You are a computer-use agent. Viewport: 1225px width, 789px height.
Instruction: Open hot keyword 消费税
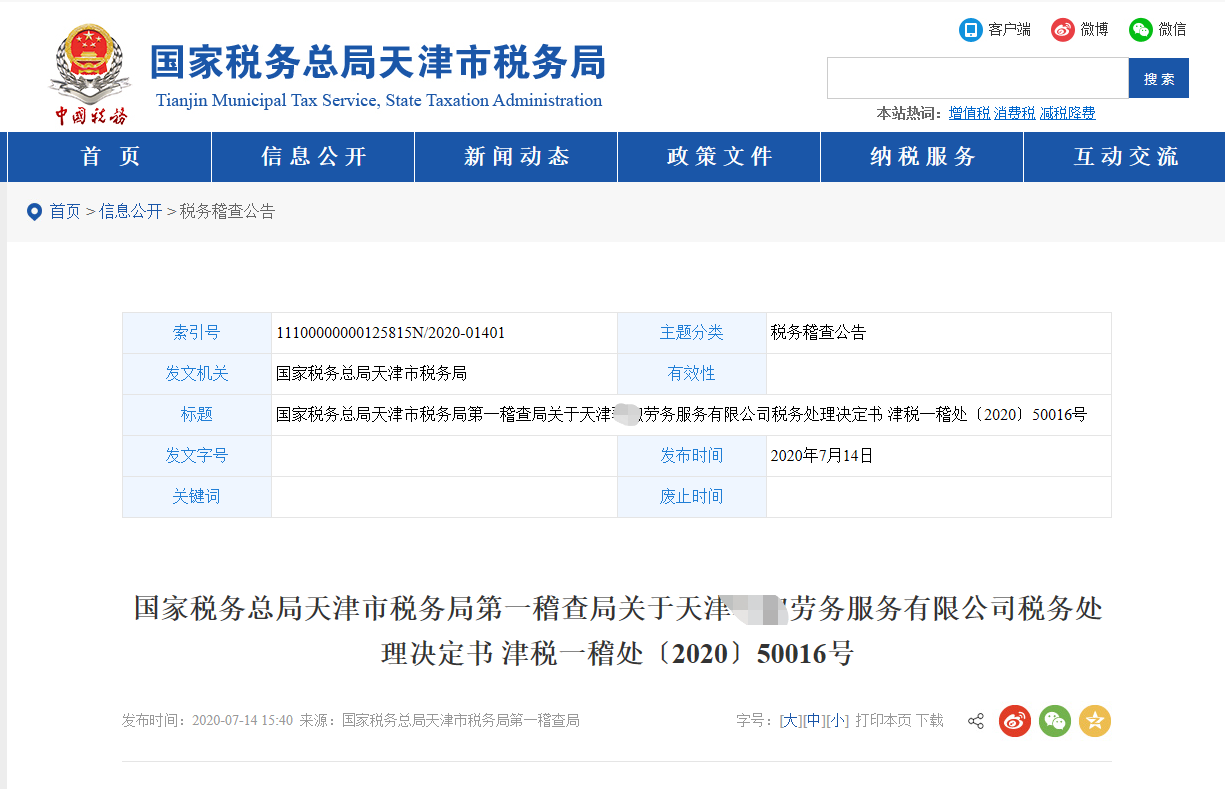tap(1014, 114)
